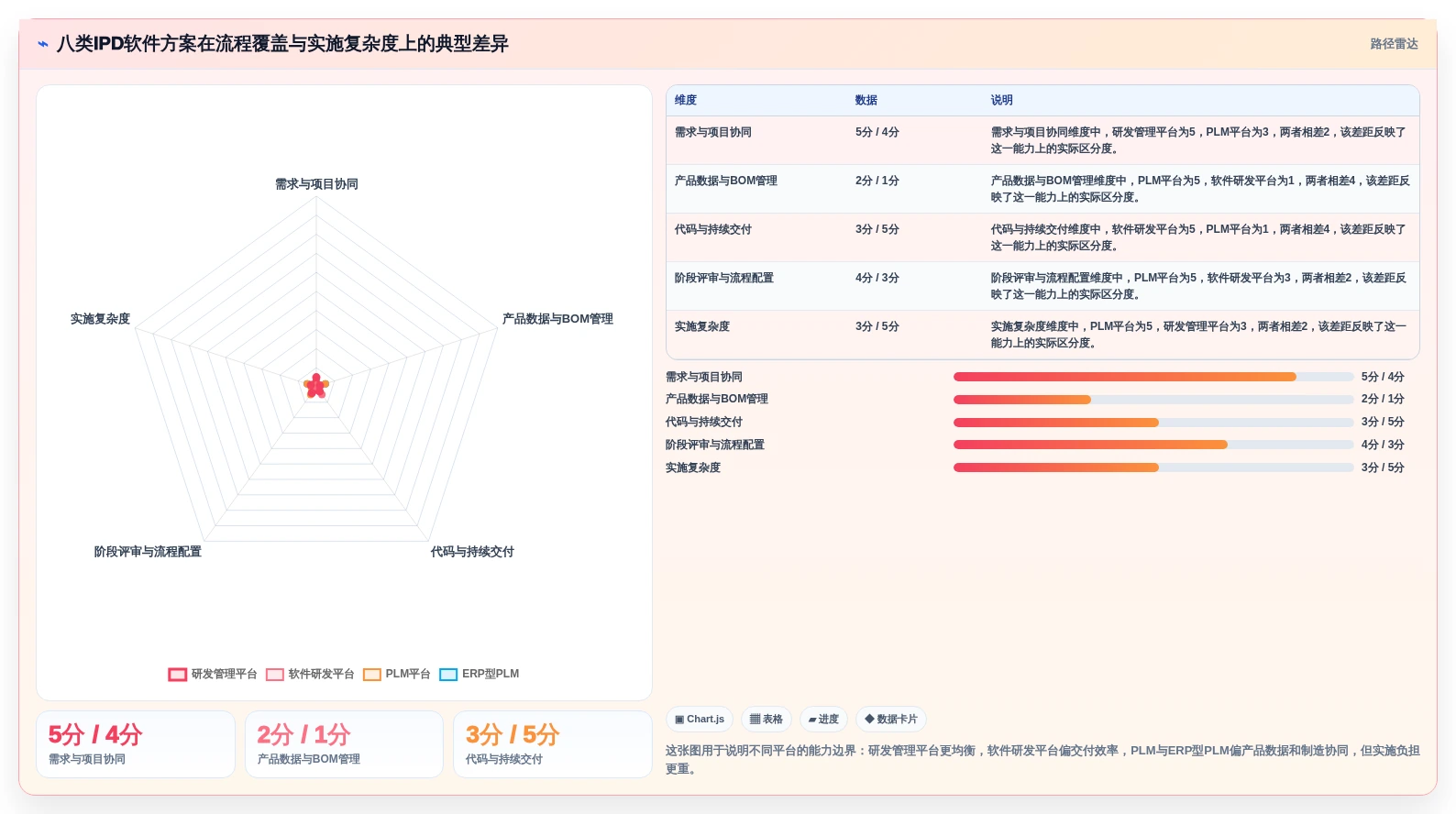Viewport: 1456px width, 814px height.
Task: Click description text for 阶段评审与流程配置 row
Action: [x=1199, y=286]
